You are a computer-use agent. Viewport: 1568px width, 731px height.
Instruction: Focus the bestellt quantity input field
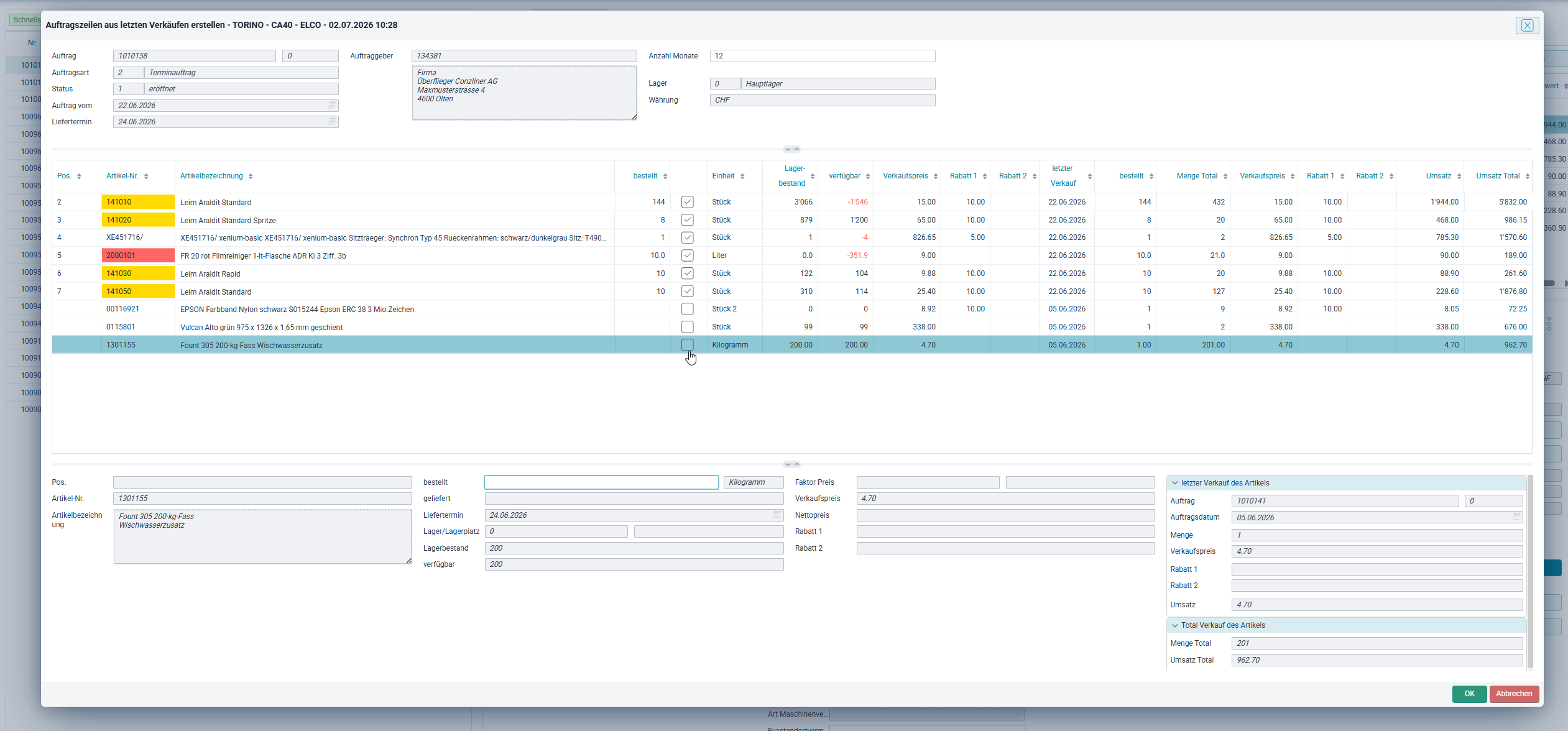coord(601,482)
